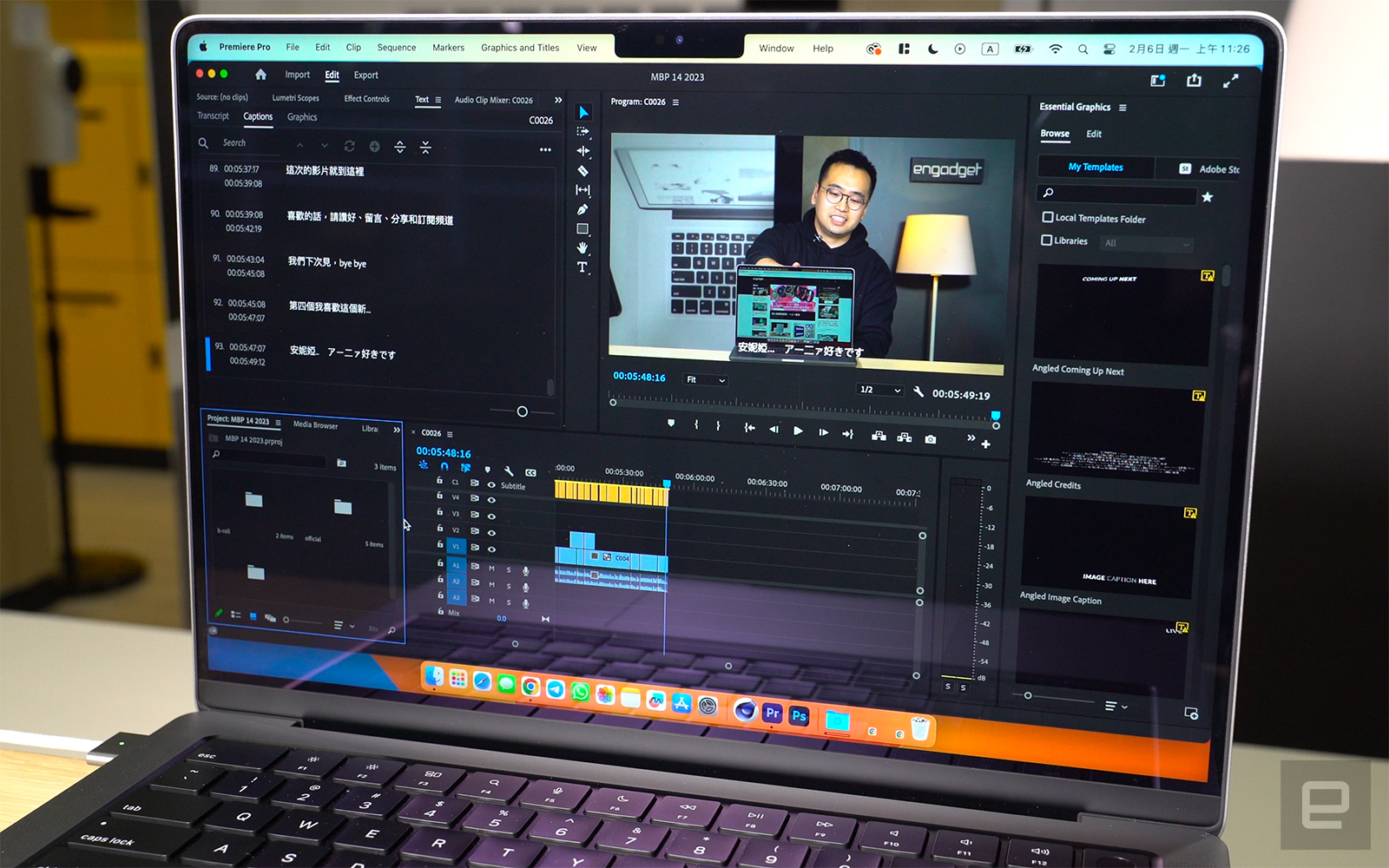Open Libraries 'All' dropdown
This screenshot has width=1389, height=868.
[1146, 244]
